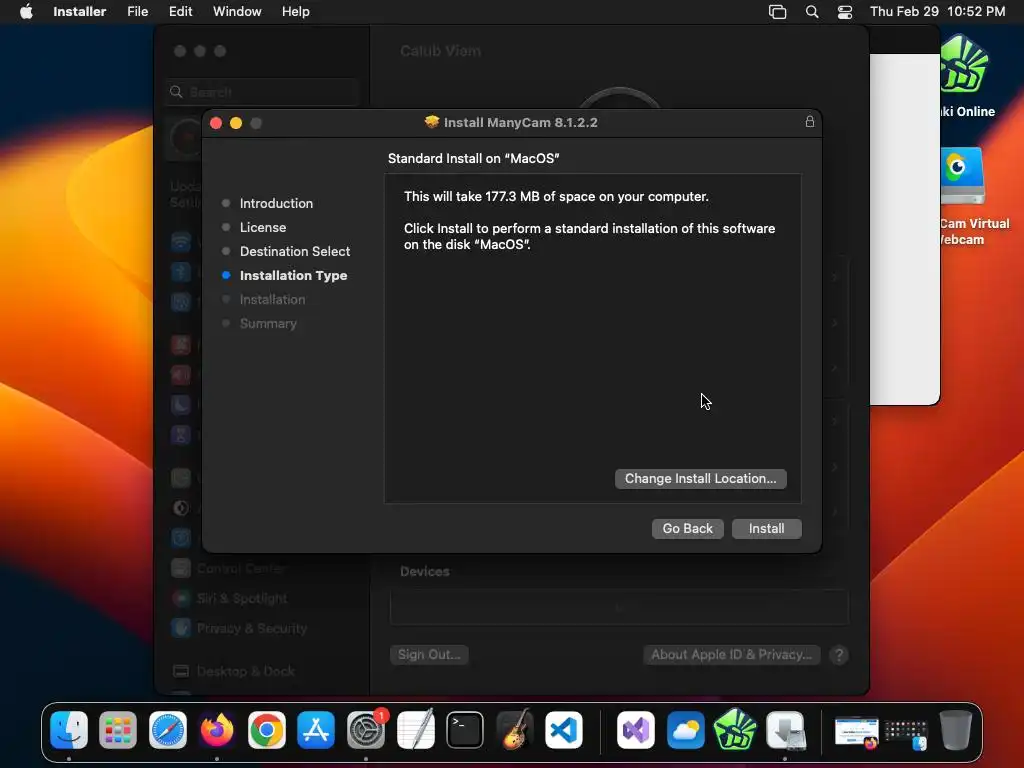Select the Installation Type step
The image size is (1024, 768).
tap(293, 276)
